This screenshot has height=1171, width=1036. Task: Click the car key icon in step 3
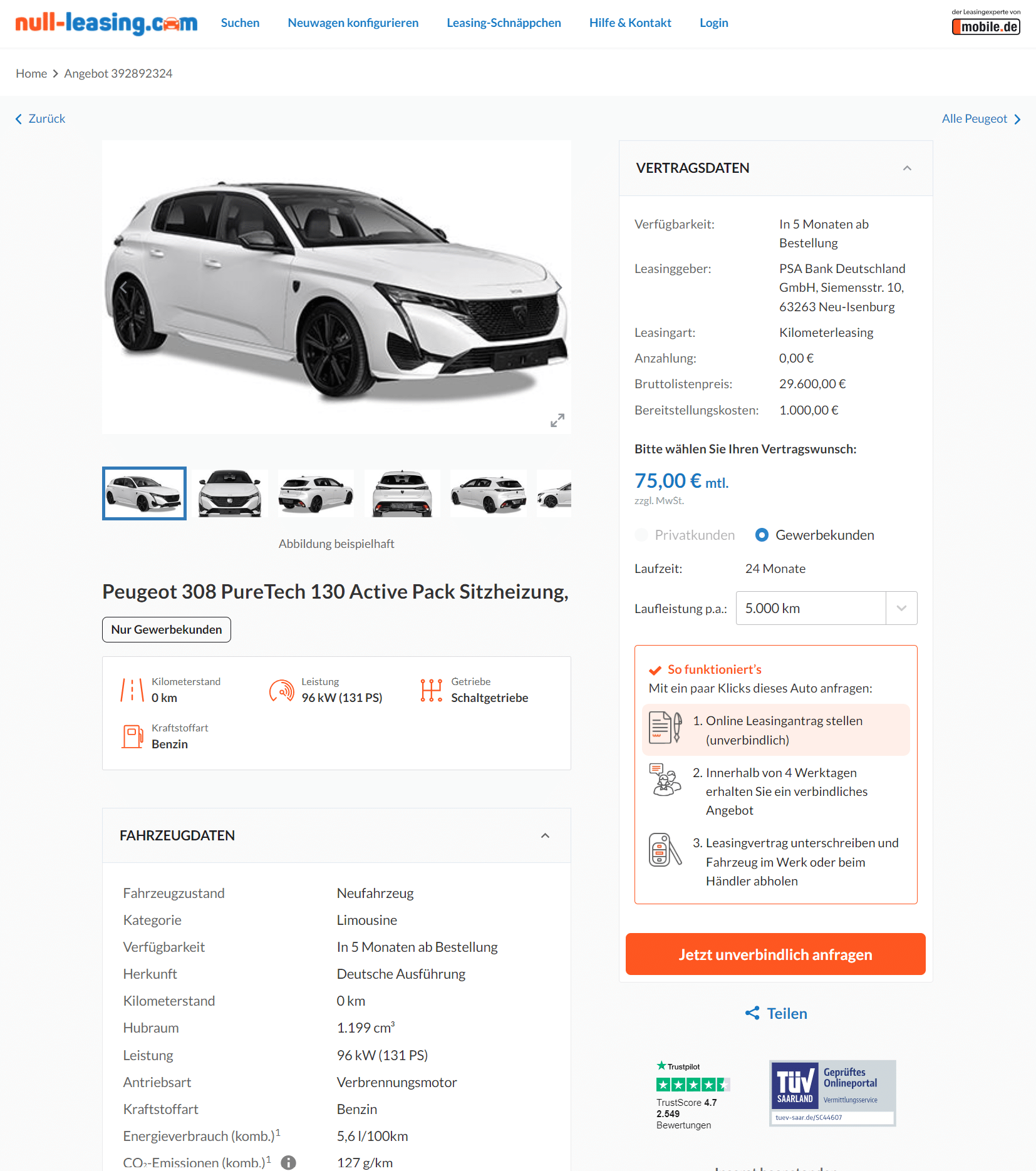coord(665,850)
